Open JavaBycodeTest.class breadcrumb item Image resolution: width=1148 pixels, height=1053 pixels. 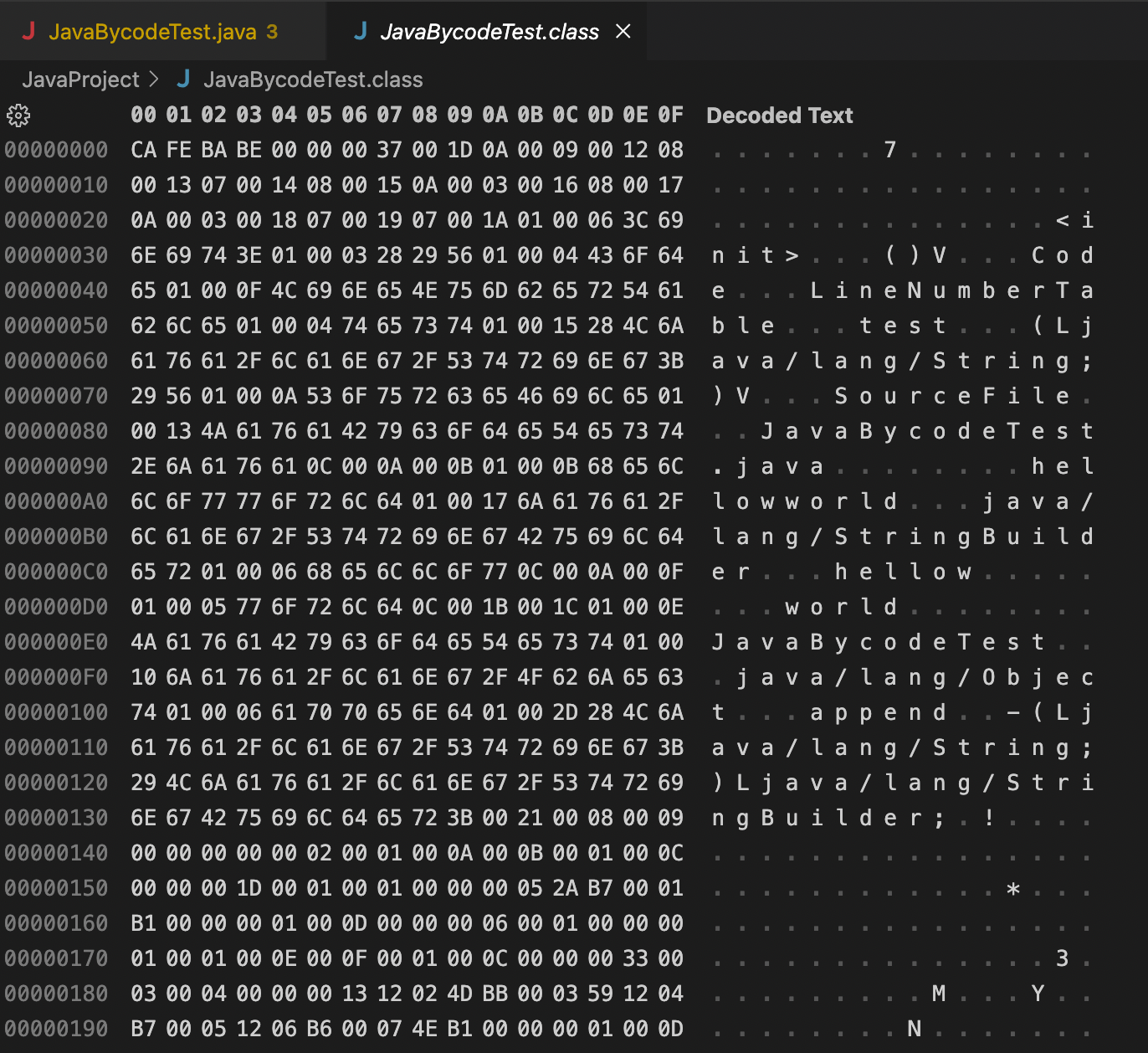tap(313, 80)
